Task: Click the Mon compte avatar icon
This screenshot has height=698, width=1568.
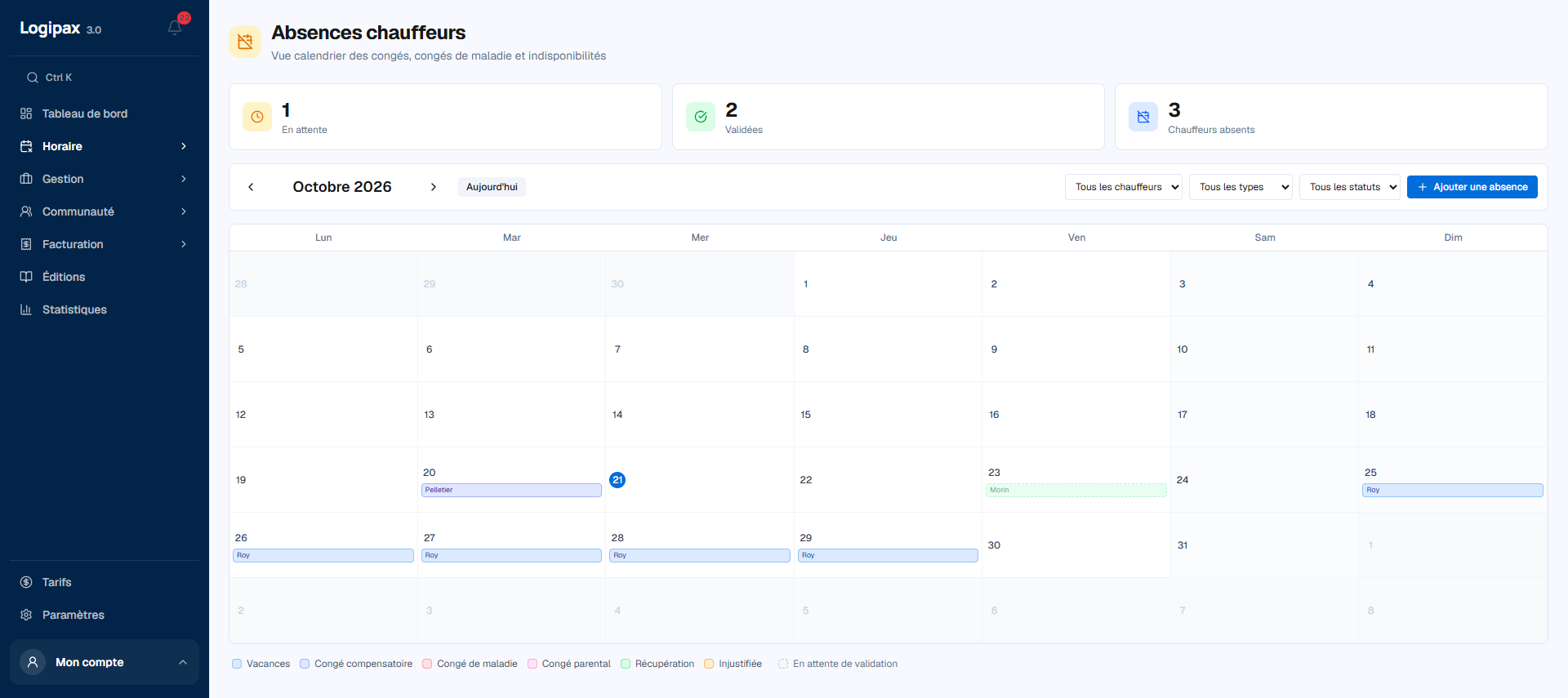Action: point(33,662)
